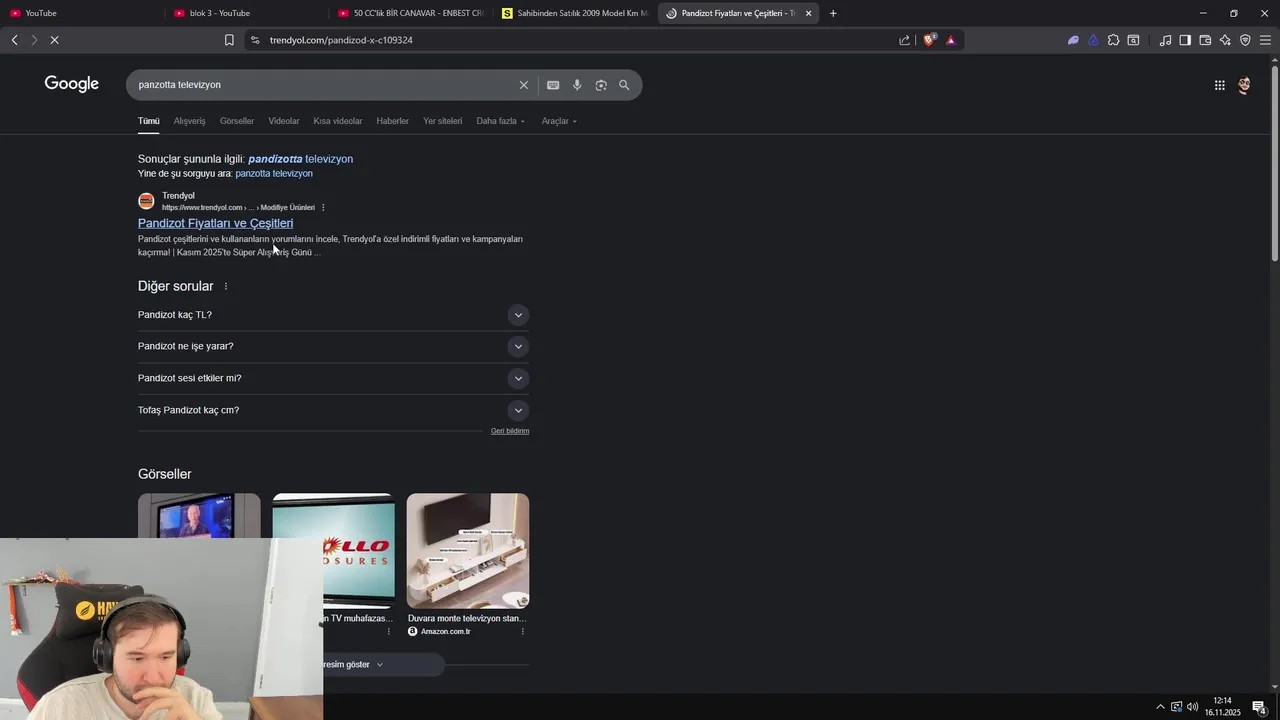This screenshot has height=720, width=1280.
Task: Open the blue triangle extension icon
Action: pyautogui.click(x=1093, y=40)
